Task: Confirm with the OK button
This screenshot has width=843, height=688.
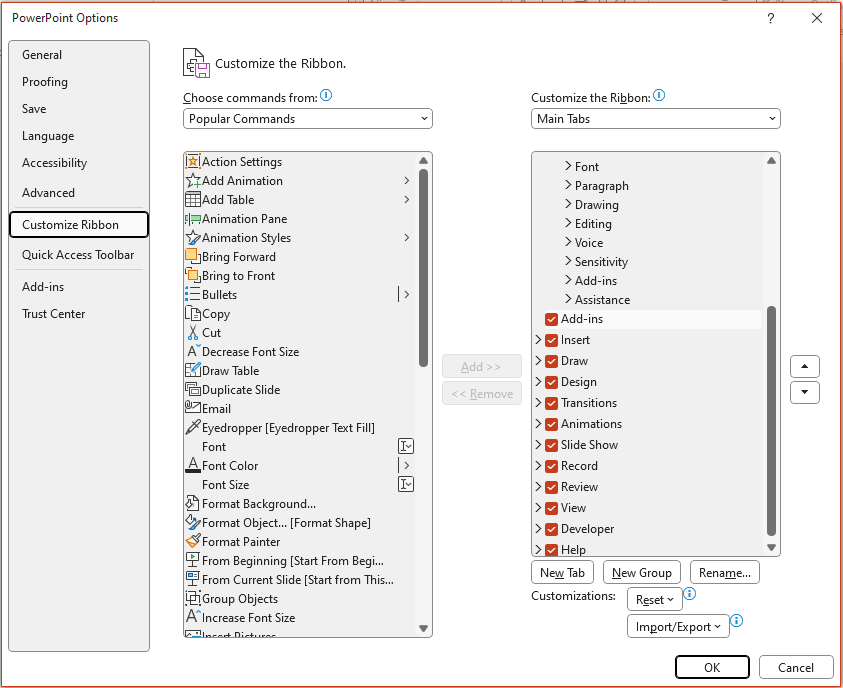Action: pyautogui.click(x=712, y=668)
